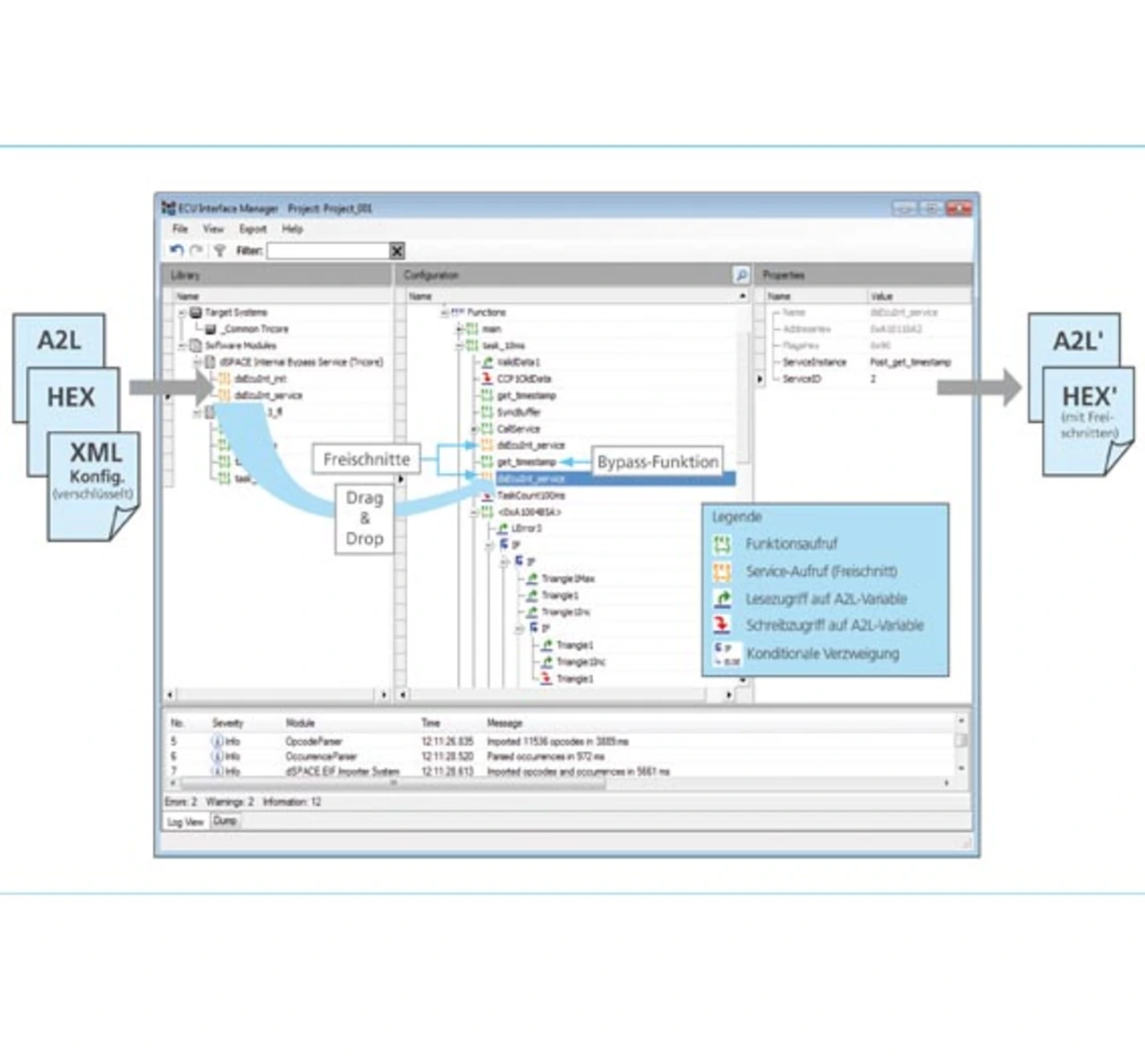
Task: Click the orange service icon beside dsEcuInt_init
Action: pos(225,379)
